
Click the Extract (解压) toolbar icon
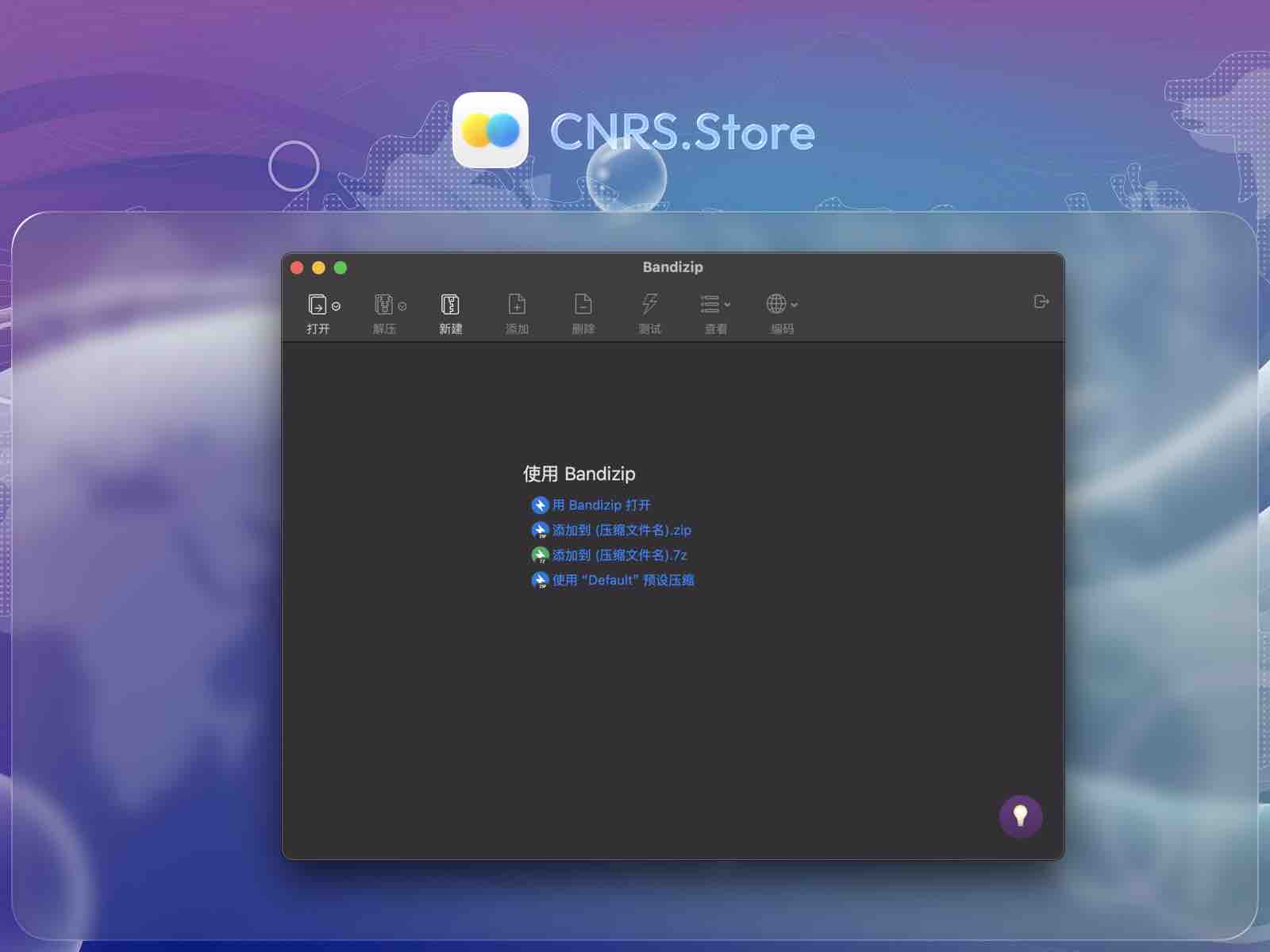383,305
